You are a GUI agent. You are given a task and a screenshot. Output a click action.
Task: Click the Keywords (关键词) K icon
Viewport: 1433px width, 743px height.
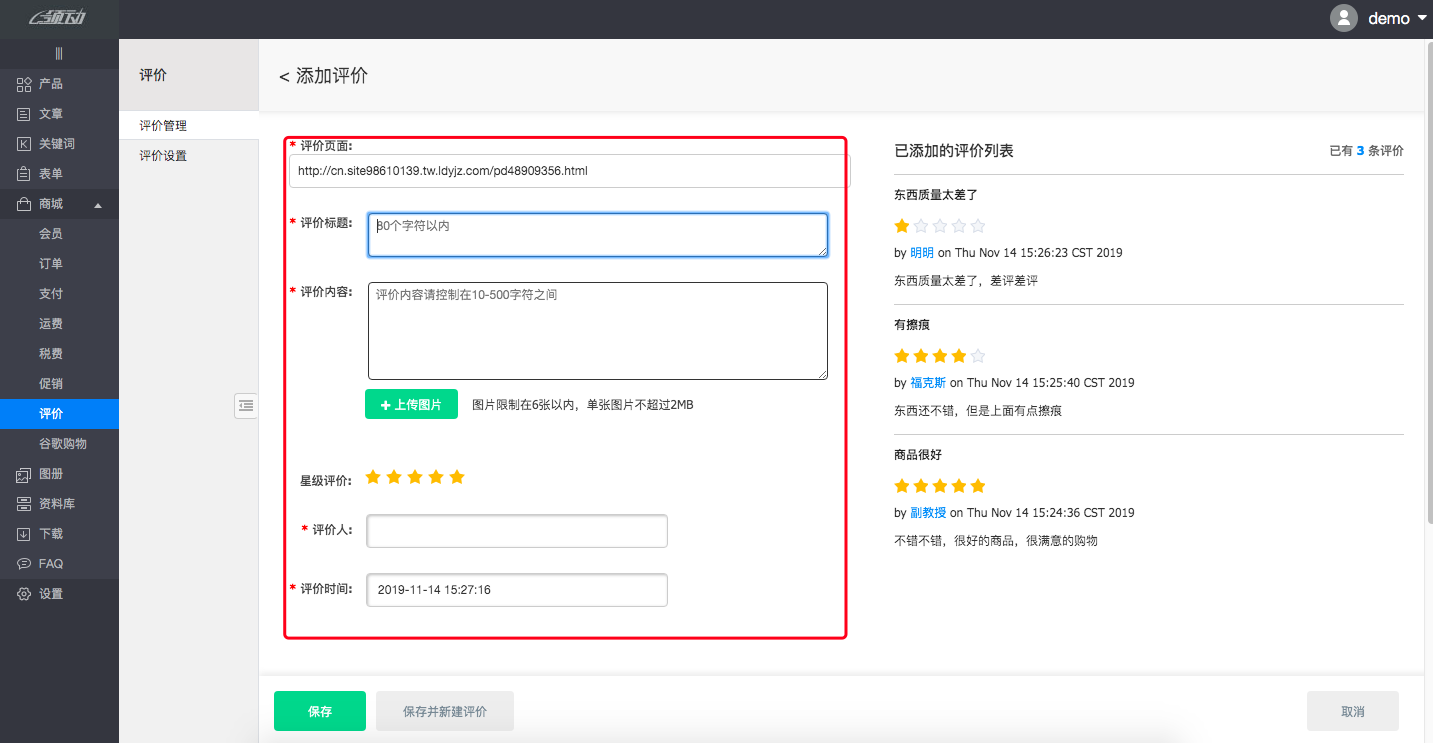(25, 144)
